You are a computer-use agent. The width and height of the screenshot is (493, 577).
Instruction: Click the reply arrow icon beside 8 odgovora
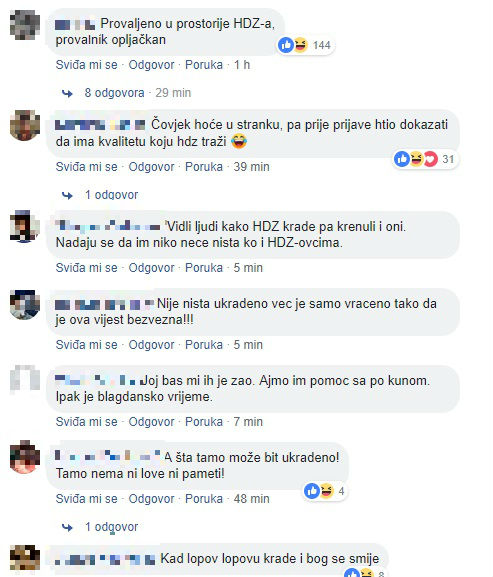pyautogui.click(x=67, y=93)
